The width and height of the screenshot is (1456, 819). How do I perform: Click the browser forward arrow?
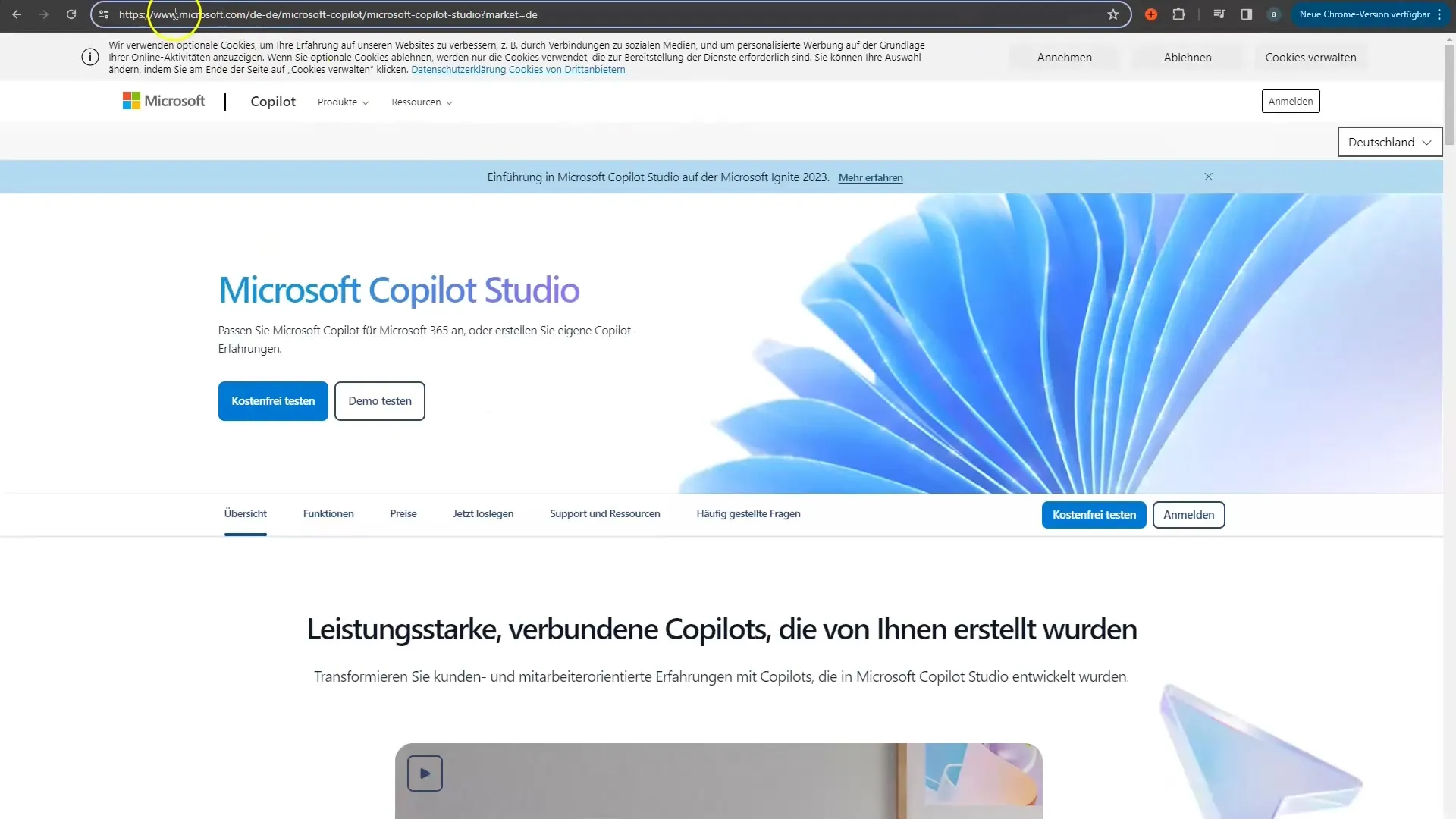point(44,14)
